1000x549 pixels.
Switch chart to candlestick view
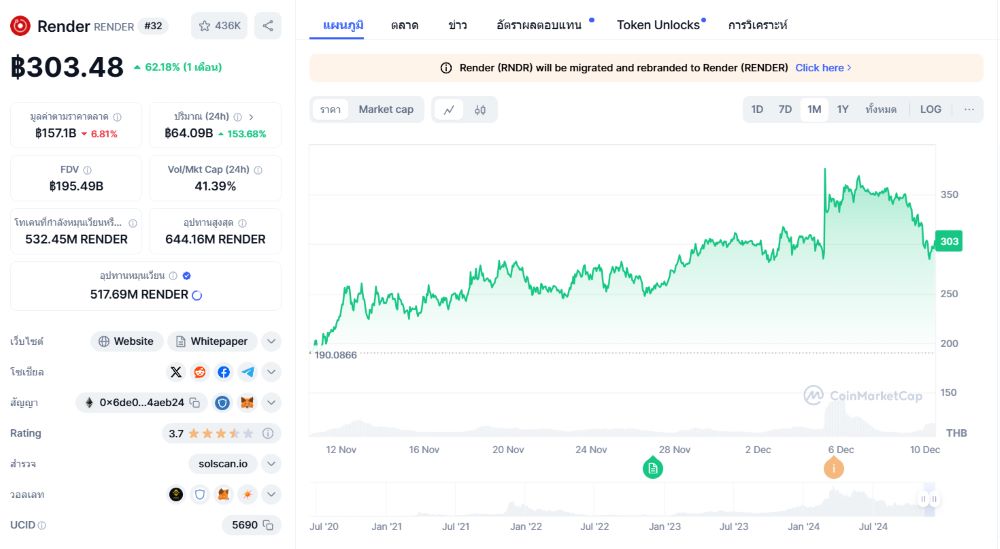pos(480,110)
